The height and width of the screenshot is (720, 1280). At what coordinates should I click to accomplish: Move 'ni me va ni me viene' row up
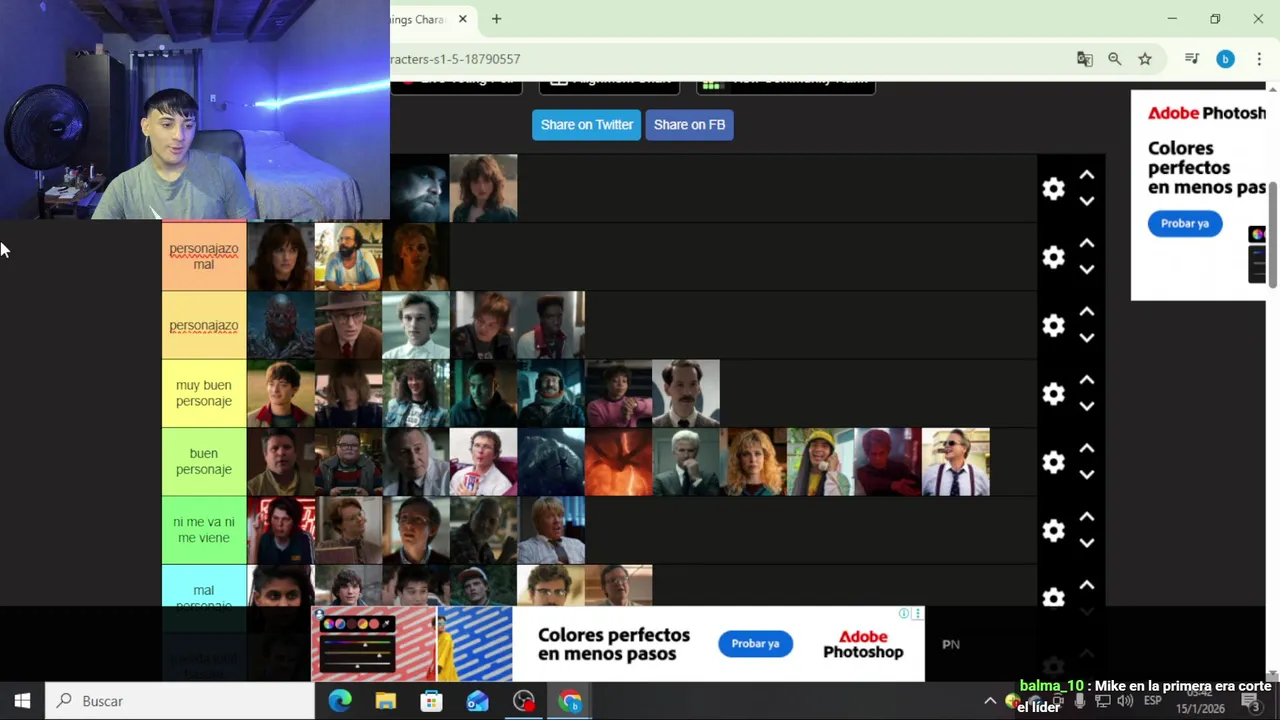coord(1087,517)
